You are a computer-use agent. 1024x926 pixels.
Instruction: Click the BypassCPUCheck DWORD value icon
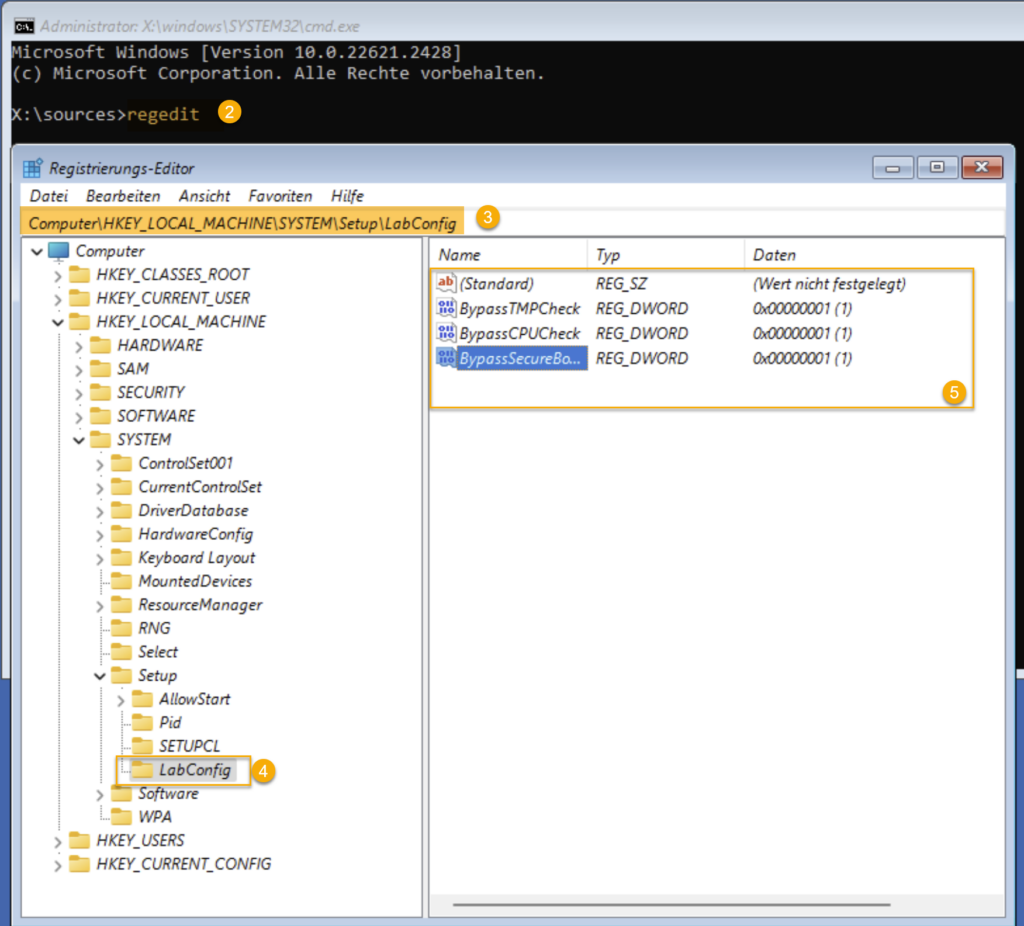[446, 333]
